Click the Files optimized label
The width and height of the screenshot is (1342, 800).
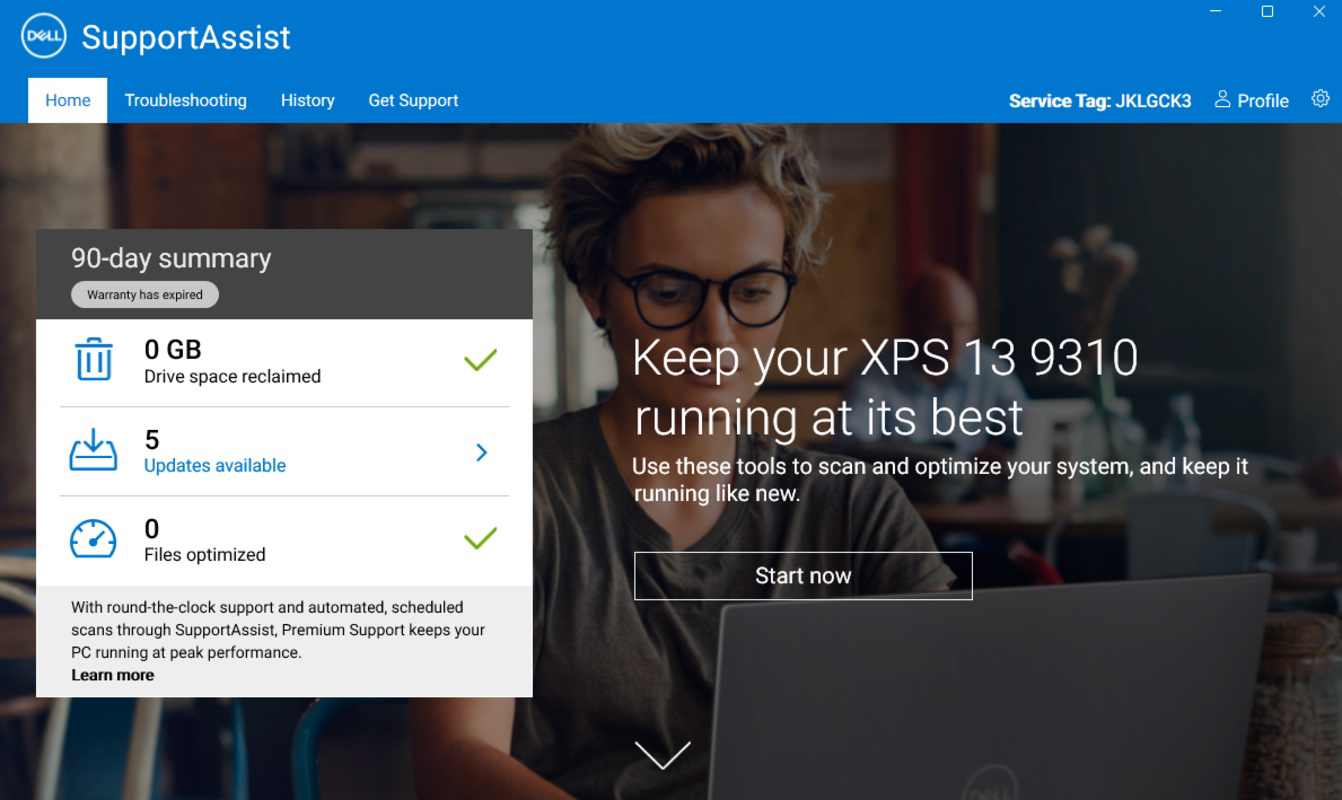click(x=205, y=555)
